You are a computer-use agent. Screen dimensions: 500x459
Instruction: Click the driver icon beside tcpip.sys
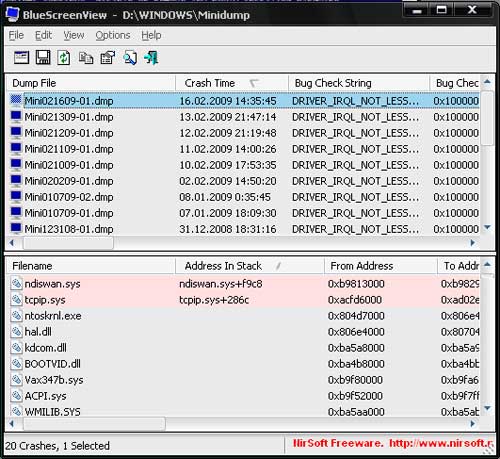click(16, 299)
